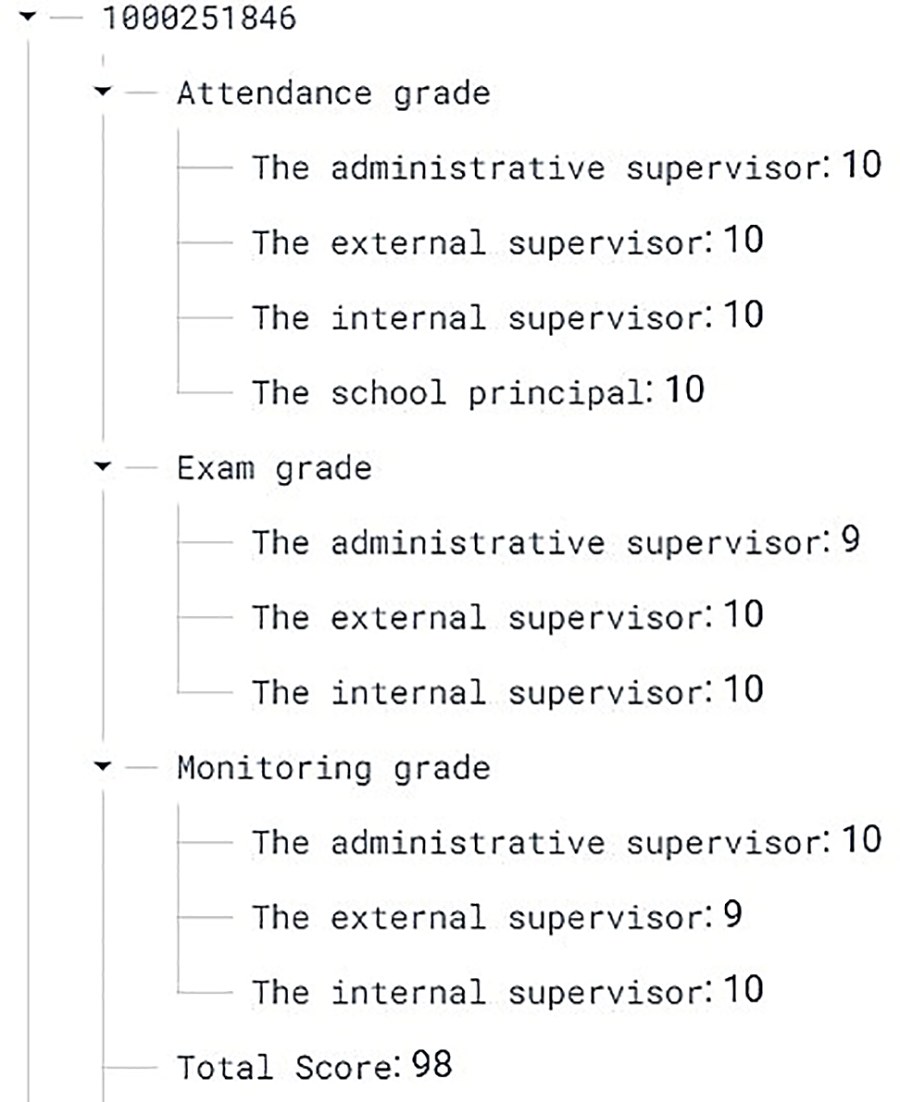
Task: Select the Total Score entry
Action: tap(285, 1066)
